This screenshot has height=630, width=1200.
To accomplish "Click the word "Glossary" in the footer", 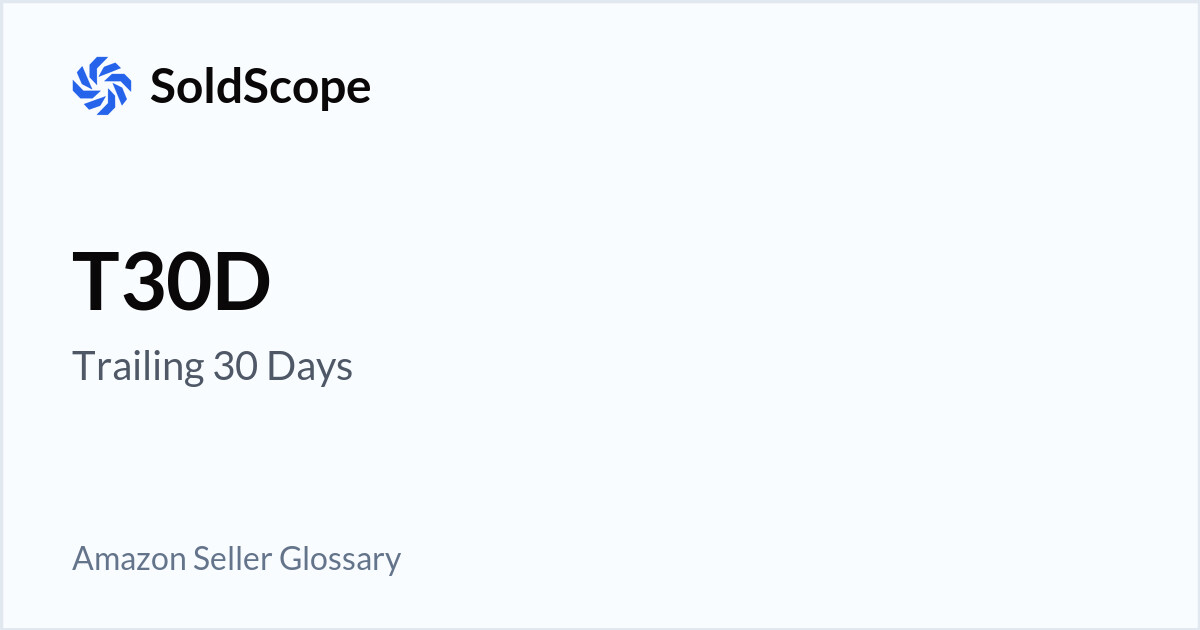I will tap(340, 558).
